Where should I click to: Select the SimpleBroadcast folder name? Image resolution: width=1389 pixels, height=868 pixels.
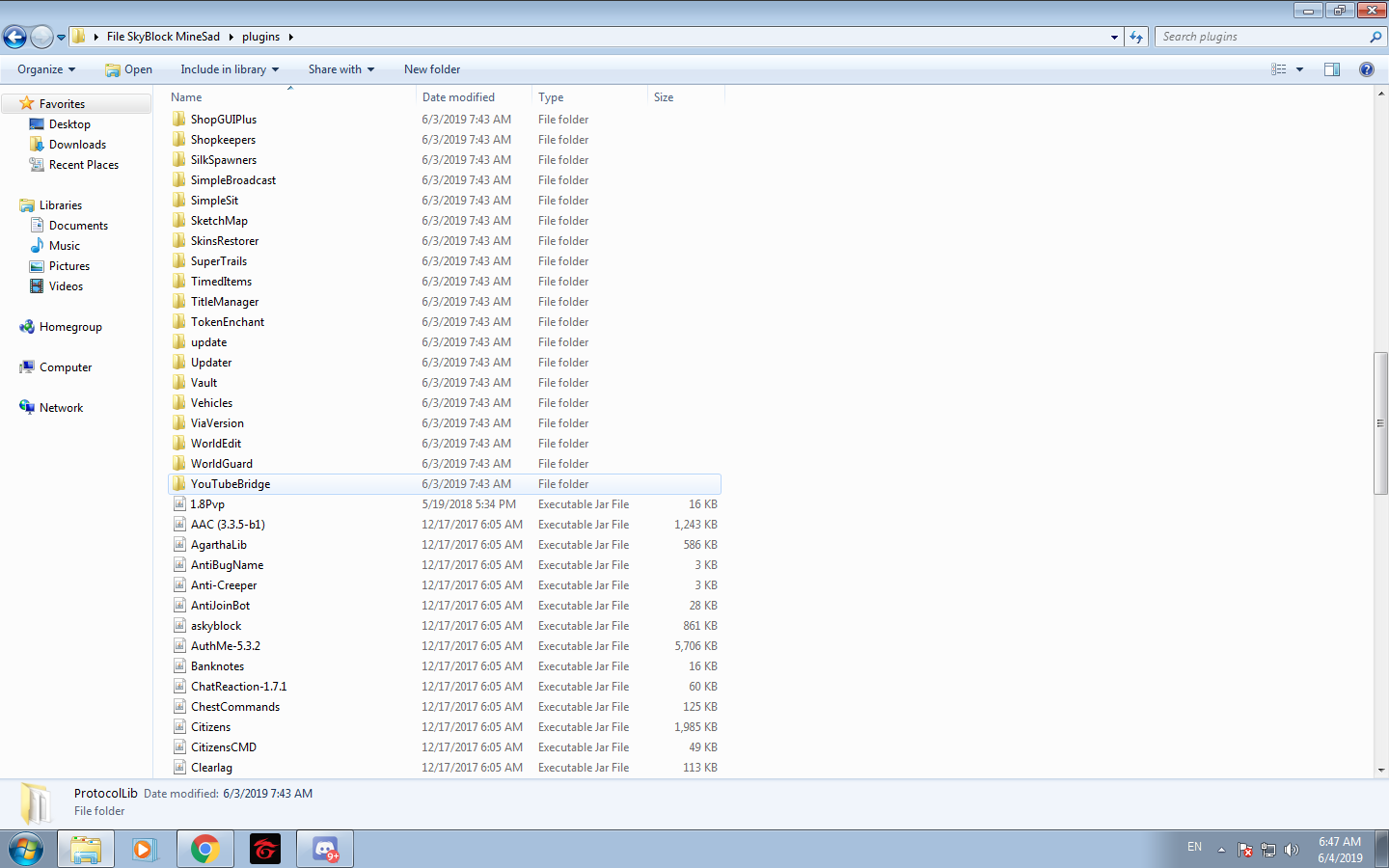click(x=233, y=180)
